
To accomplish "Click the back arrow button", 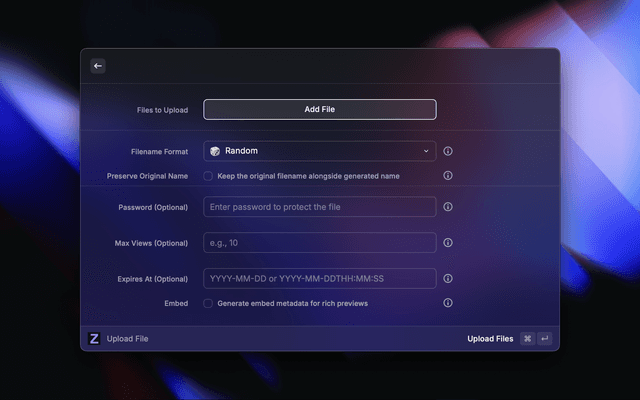I will 98,66.
